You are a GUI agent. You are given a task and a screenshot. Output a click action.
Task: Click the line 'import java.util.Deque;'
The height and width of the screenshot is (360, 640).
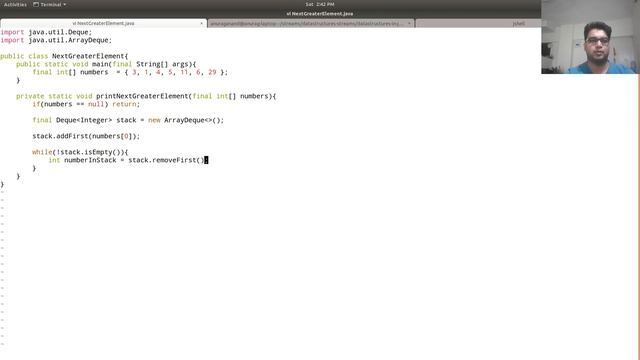pos(46,32)
